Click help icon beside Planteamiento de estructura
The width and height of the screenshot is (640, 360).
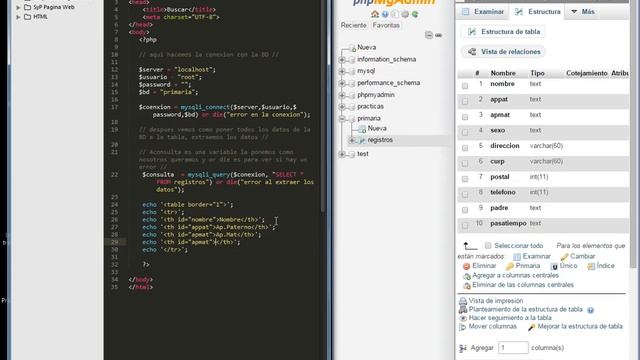590,310
